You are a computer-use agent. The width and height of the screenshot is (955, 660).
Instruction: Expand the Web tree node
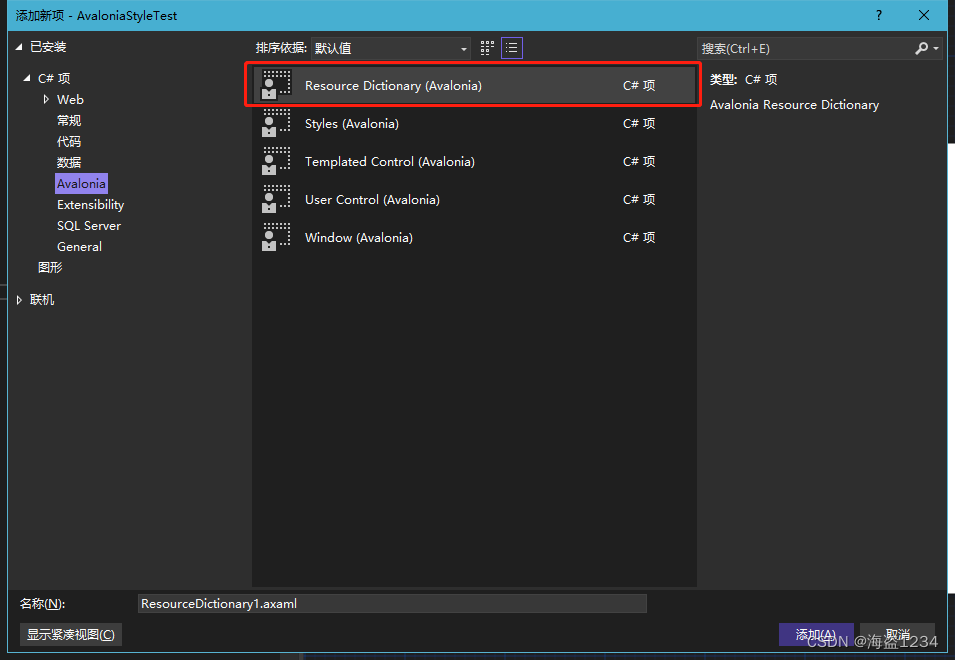46,99
